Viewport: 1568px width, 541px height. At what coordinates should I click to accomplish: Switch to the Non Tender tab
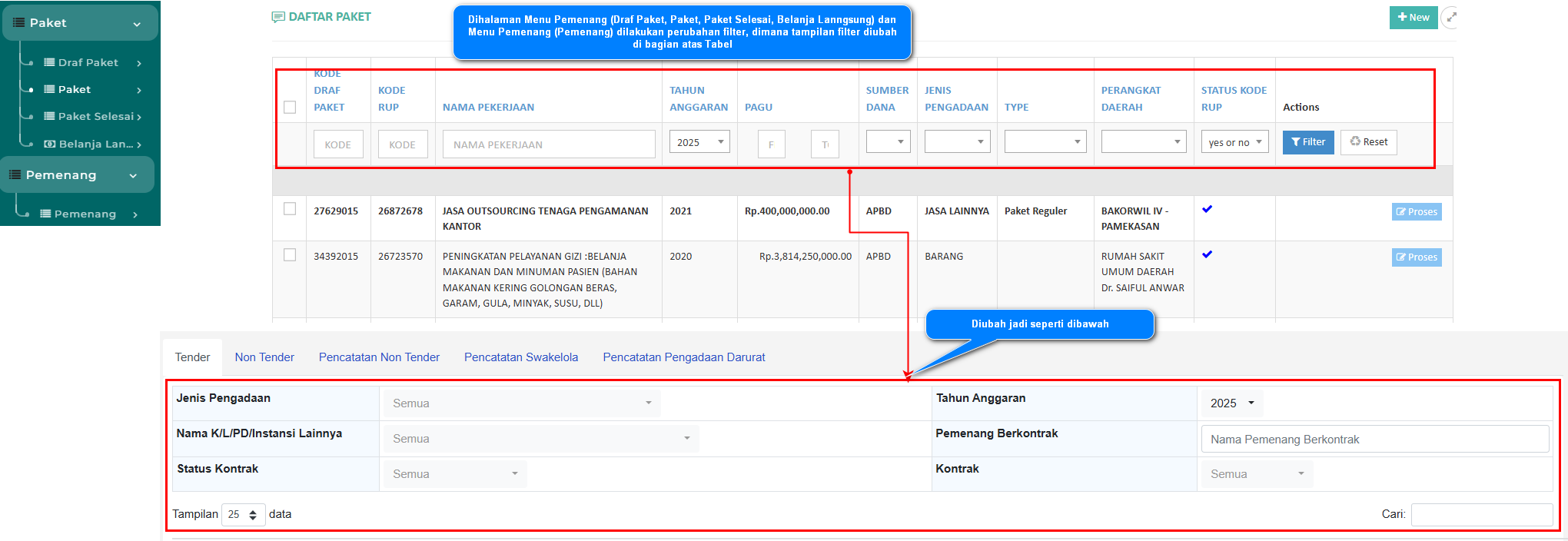(x=264, y=357)
